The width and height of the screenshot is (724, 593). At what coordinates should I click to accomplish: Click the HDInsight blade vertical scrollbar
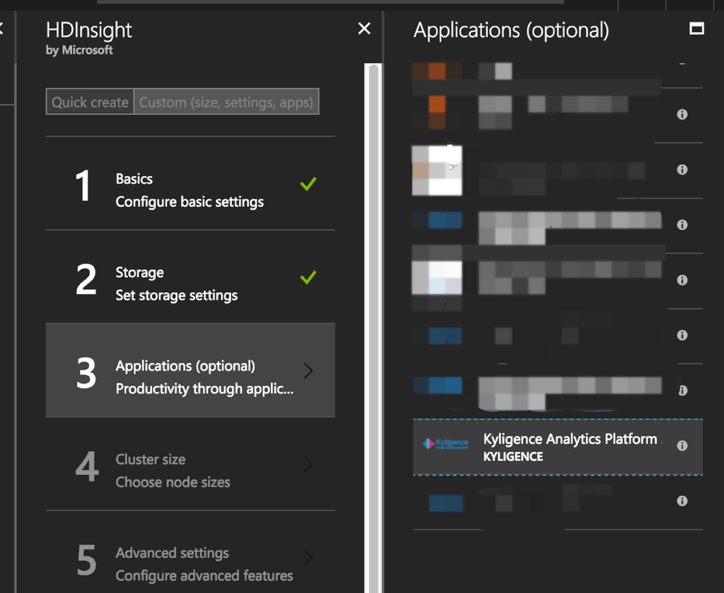tap(374, 300)
